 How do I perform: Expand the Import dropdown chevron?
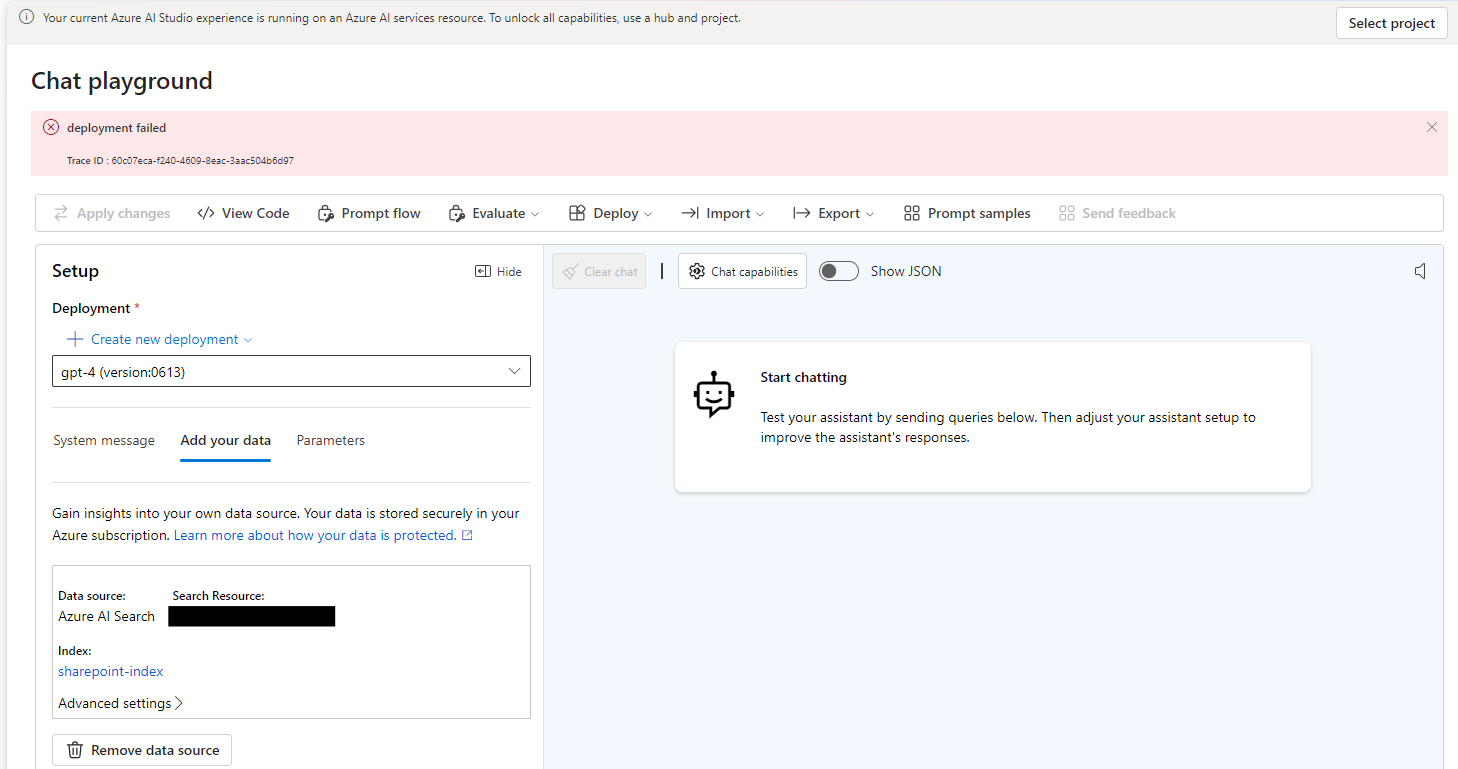point(760,214)
